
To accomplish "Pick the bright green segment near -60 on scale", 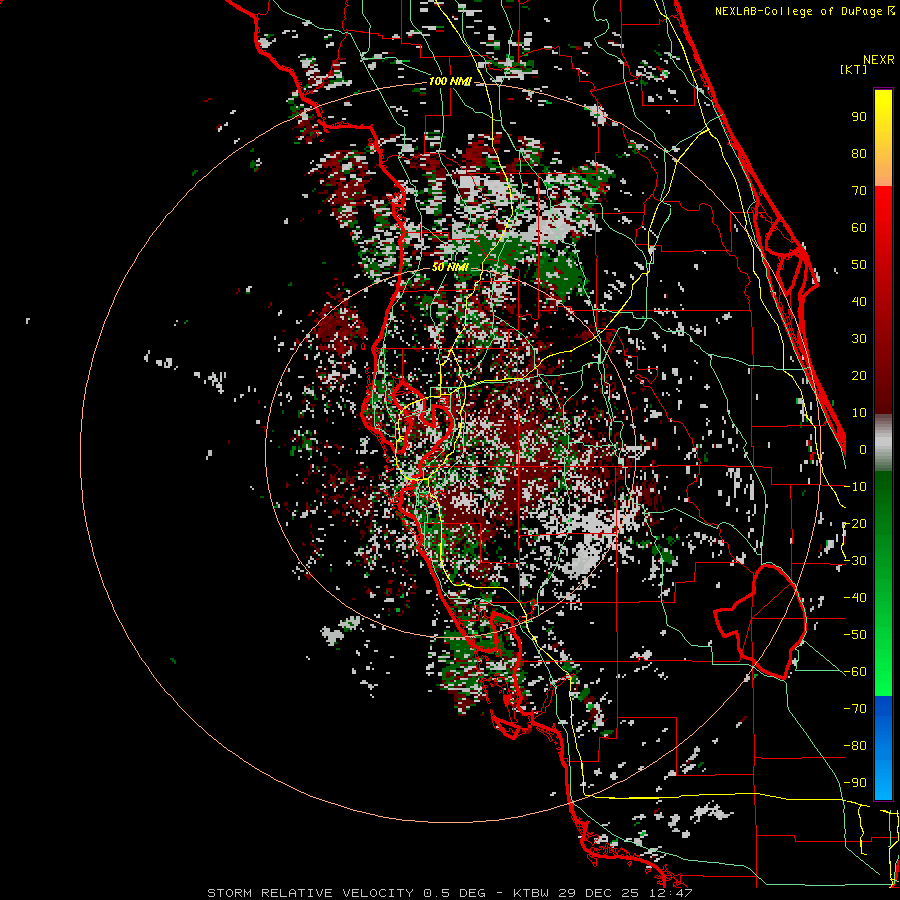I will click(x=883, y=673).
